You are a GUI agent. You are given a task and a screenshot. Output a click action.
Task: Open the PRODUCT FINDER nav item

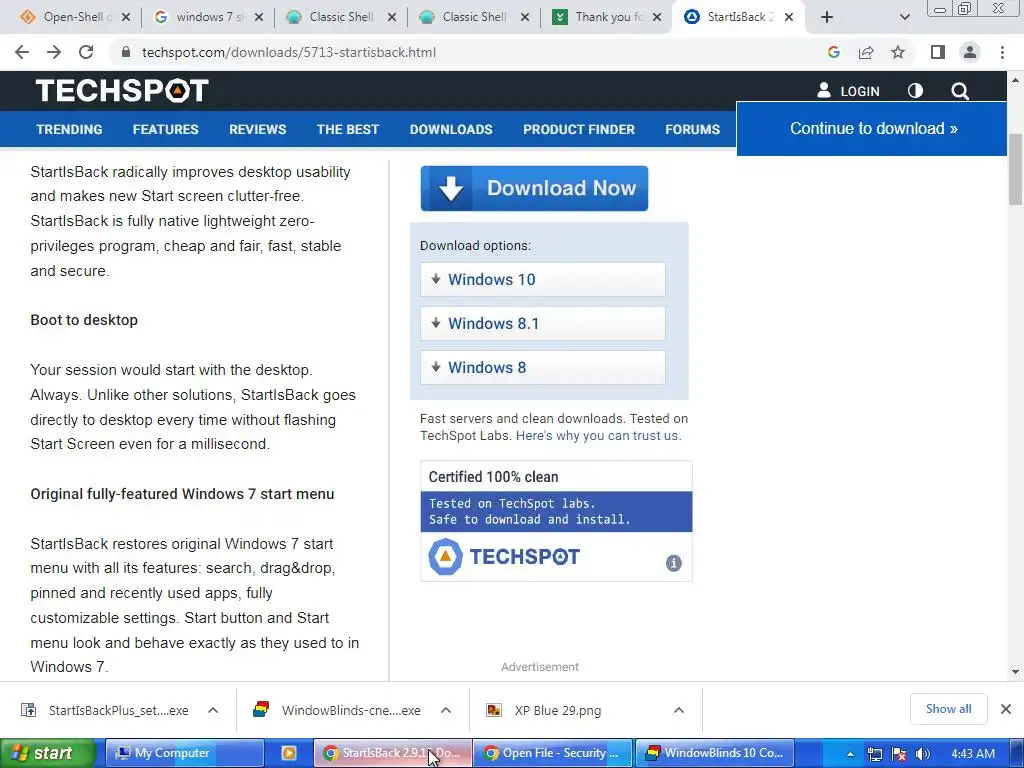[x=579, y=129]
